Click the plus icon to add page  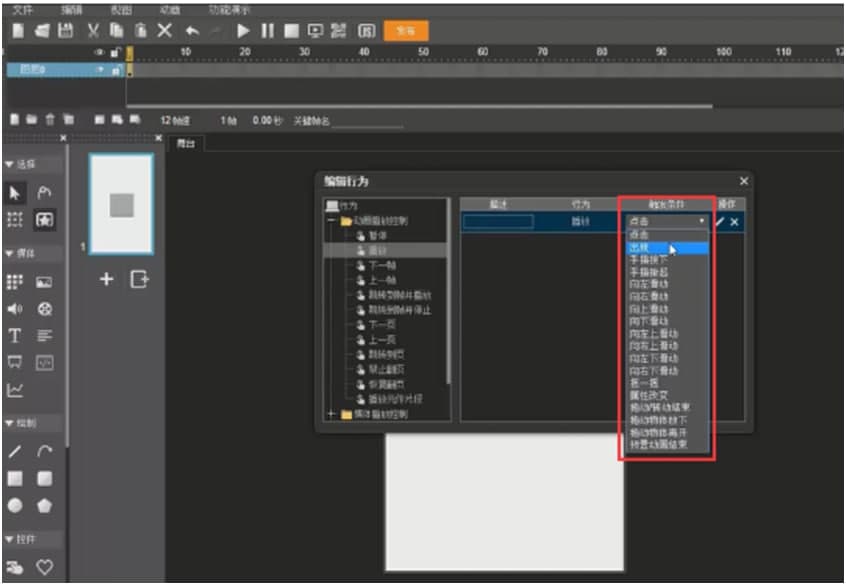107,280
